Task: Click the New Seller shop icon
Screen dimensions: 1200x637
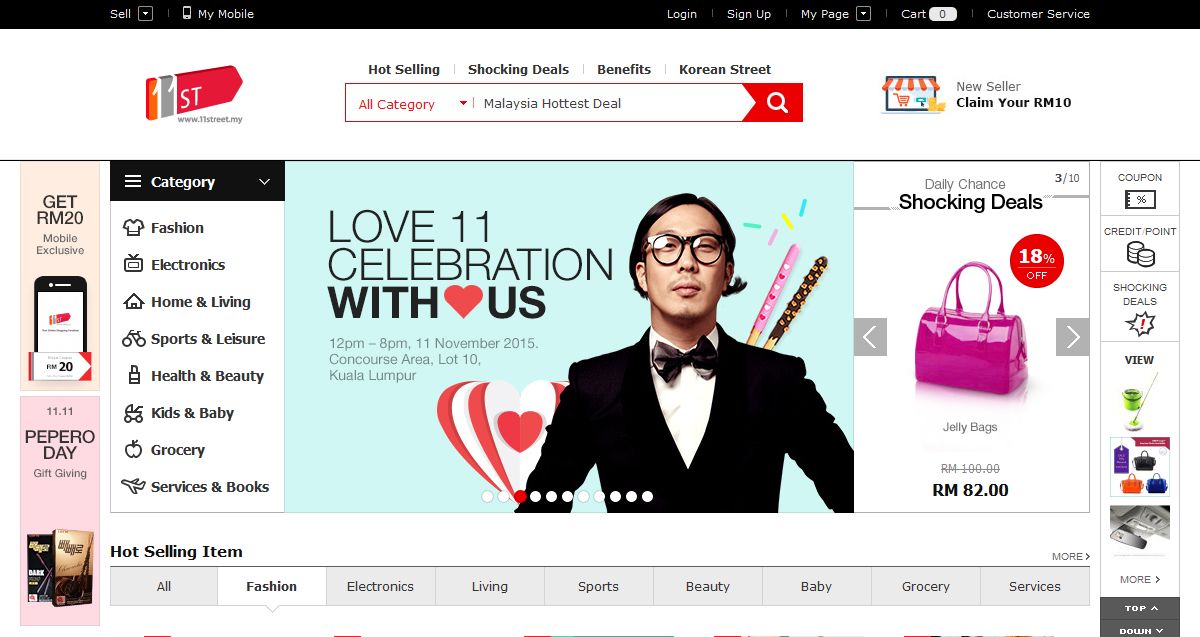Action: point(912,95)
